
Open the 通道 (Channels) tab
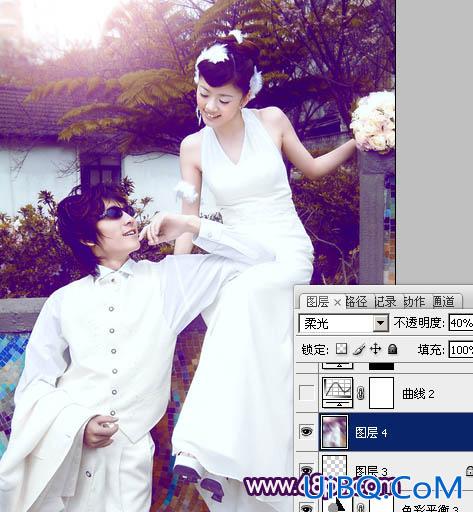click(x=444, y=302)
